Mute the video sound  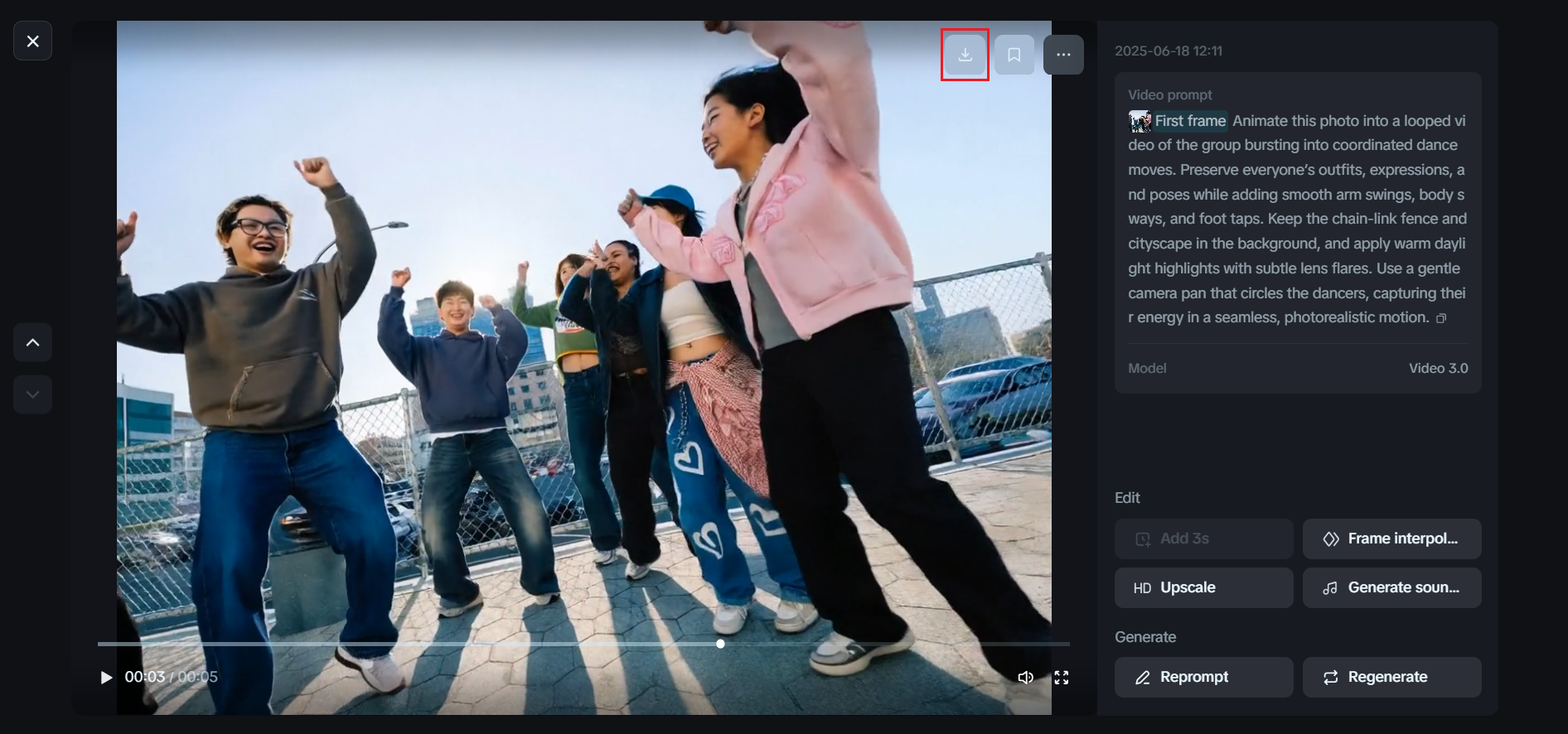coord(1025,678)
